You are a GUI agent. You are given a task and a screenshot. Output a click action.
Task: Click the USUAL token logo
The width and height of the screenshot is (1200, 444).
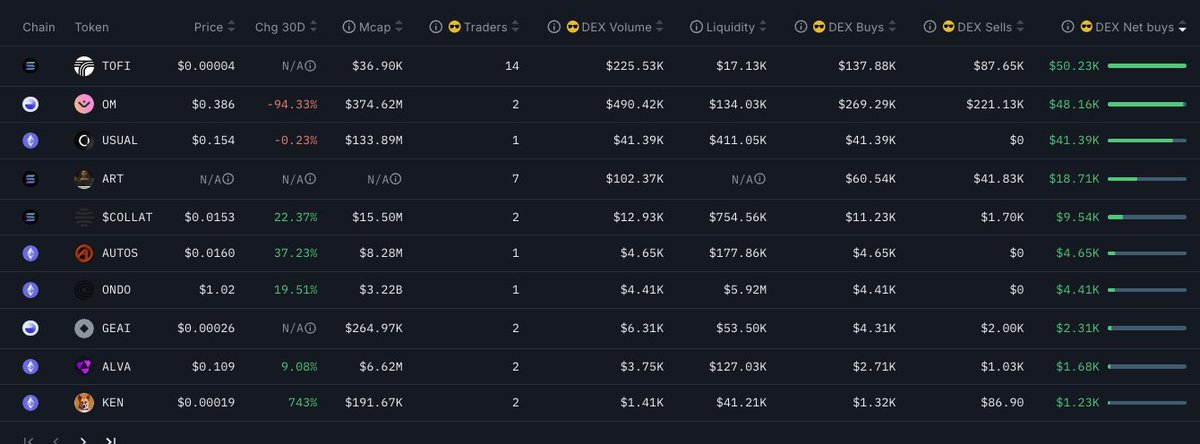[x=84, y=141]
